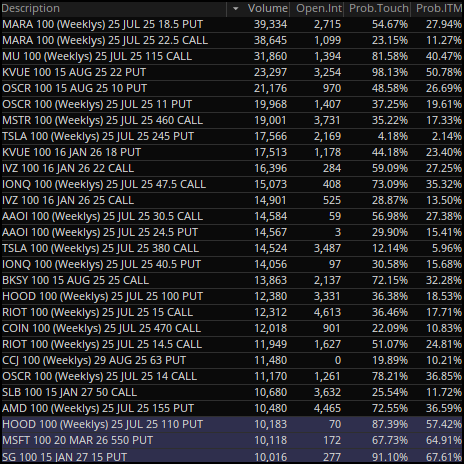The height and width of the screenshot is (464, 464).
Task: Click open interest value 1,178
Action: tap(327, 152)
